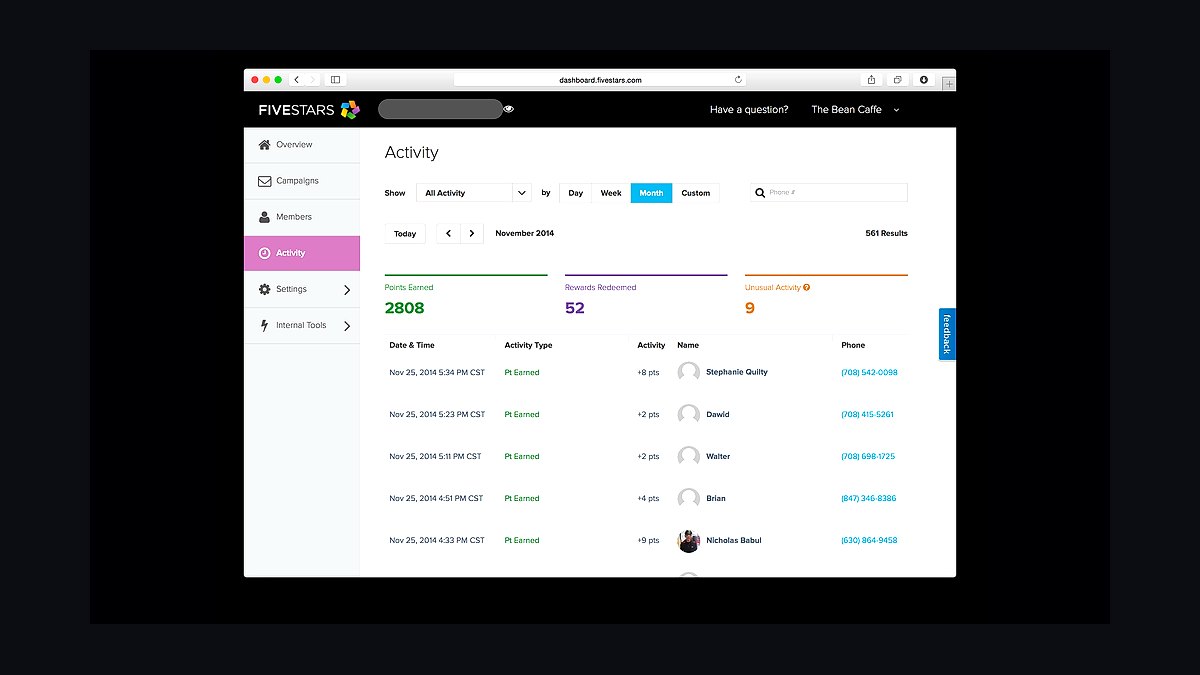Click the Date & Time column header
The height and width of the screenshot is (675, 1200).
coord(412,346)
